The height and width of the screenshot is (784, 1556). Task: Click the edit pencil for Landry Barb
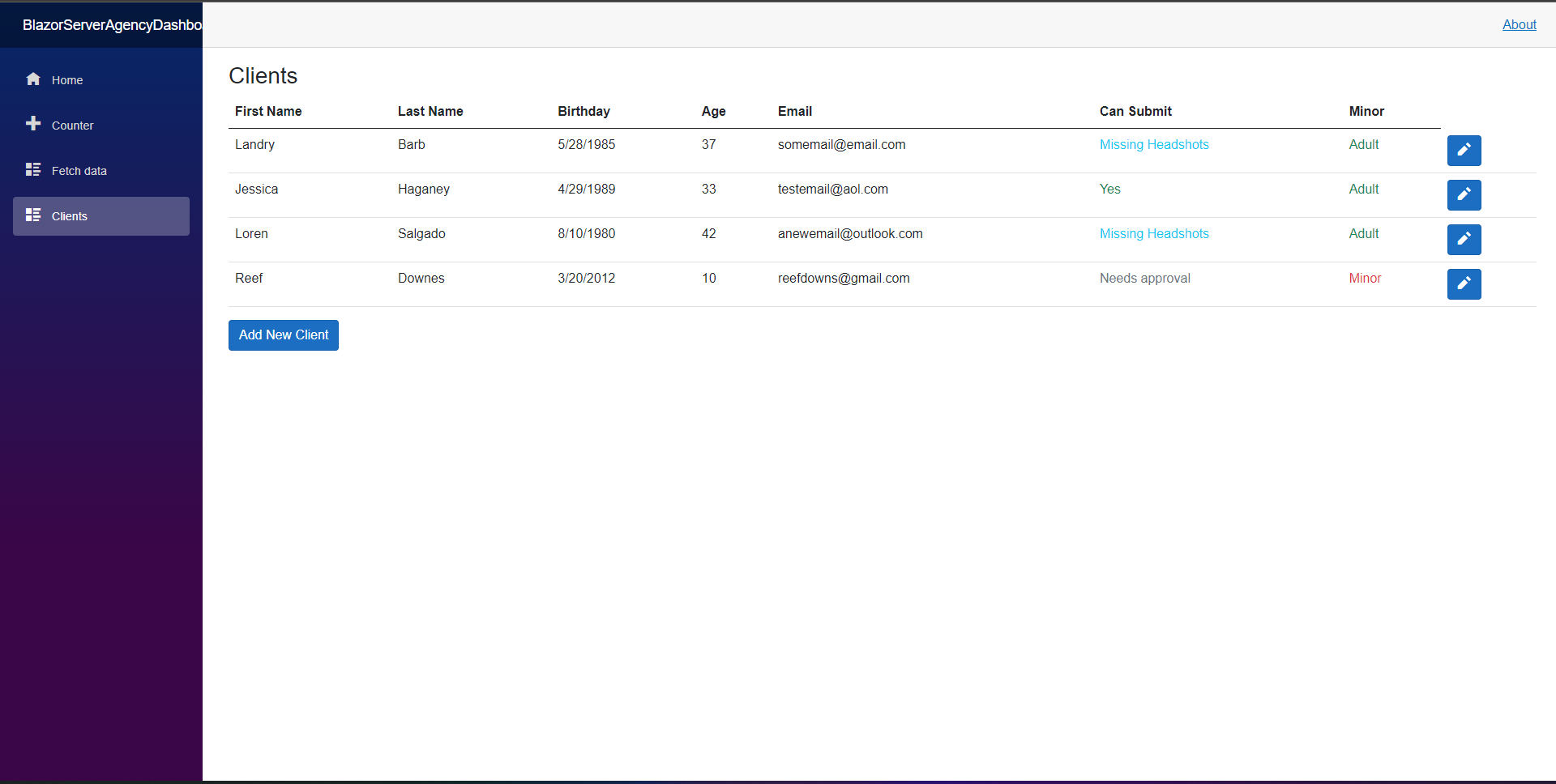point(1464,151)
